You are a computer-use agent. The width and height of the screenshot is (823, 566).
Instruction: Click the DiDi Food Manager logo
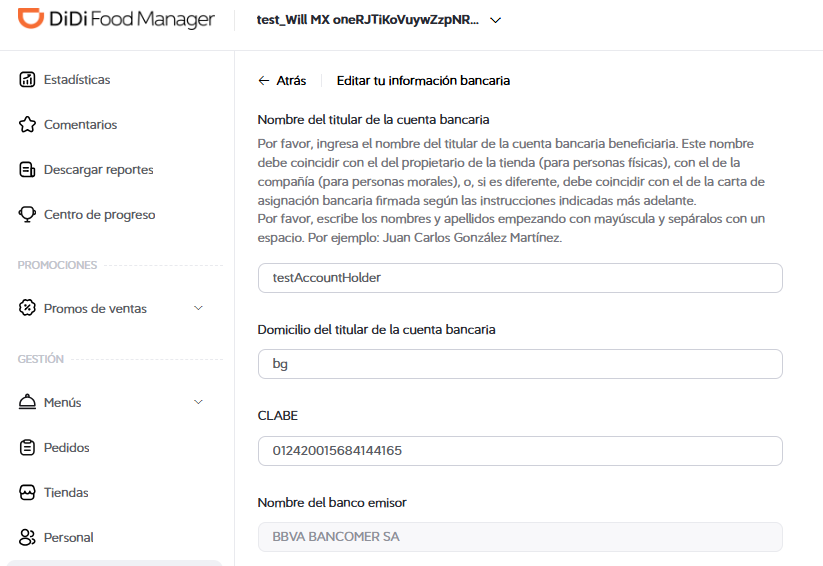click(116, 19)
